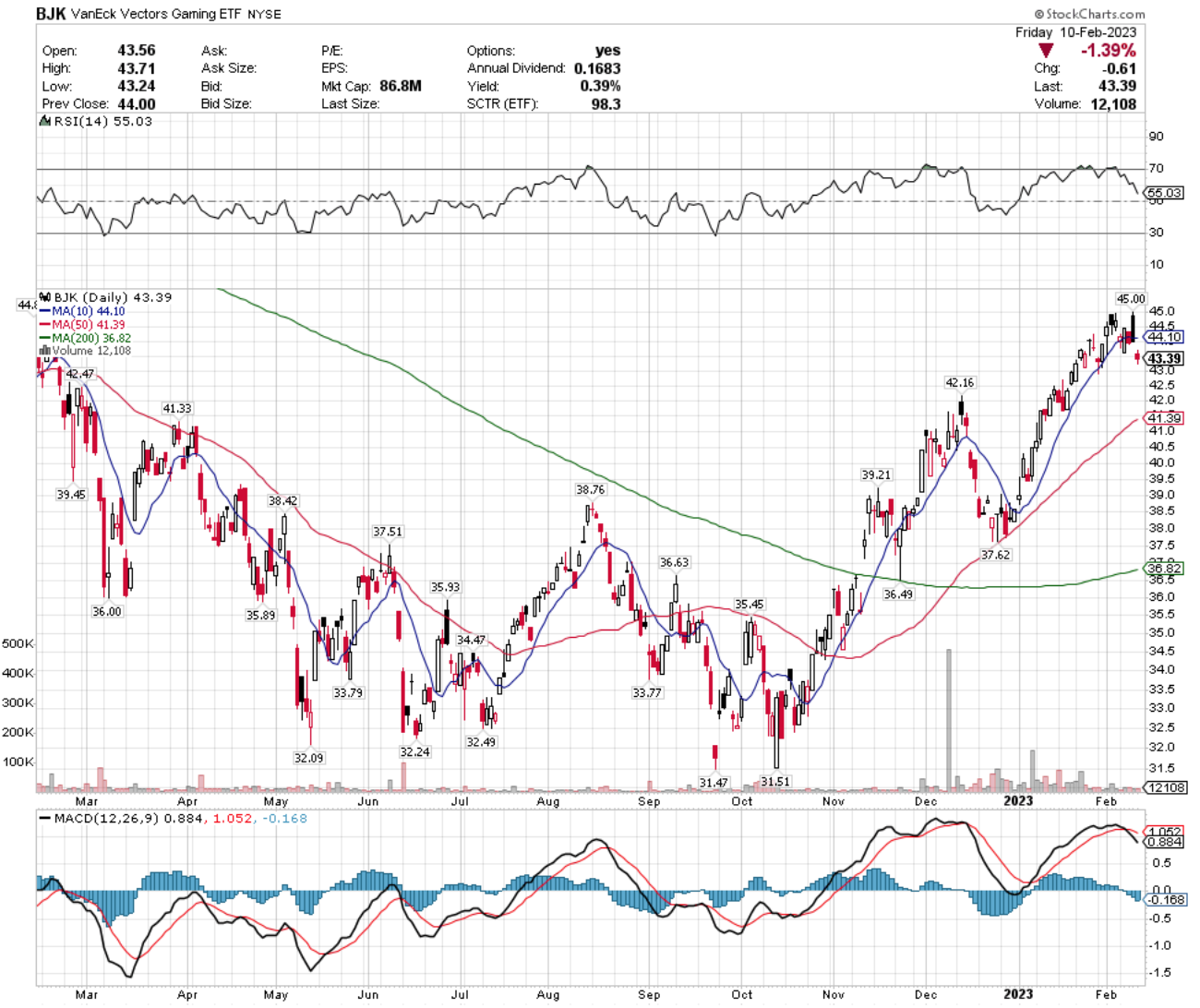The image size is (1200, 1008).
Task: Click the tall December volume spike bar
Action: click(948, 720)
